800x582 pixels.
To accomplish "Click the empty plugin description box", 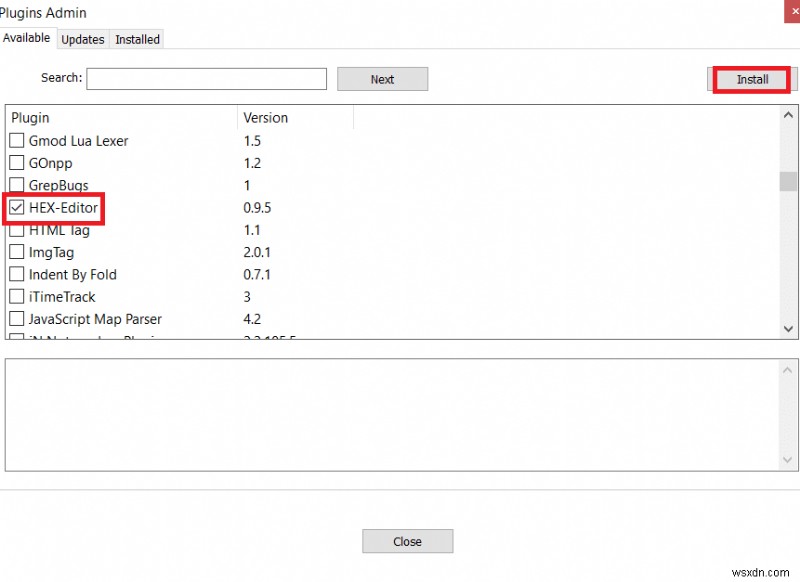I will (x=392, y=415).
